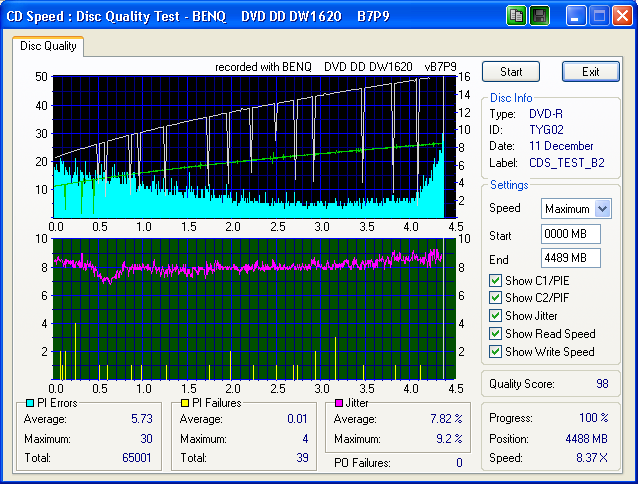Toggle the Show C2/PIF checkbox
This screenshot has width=638, height=484.
click(x=496, y=298)
